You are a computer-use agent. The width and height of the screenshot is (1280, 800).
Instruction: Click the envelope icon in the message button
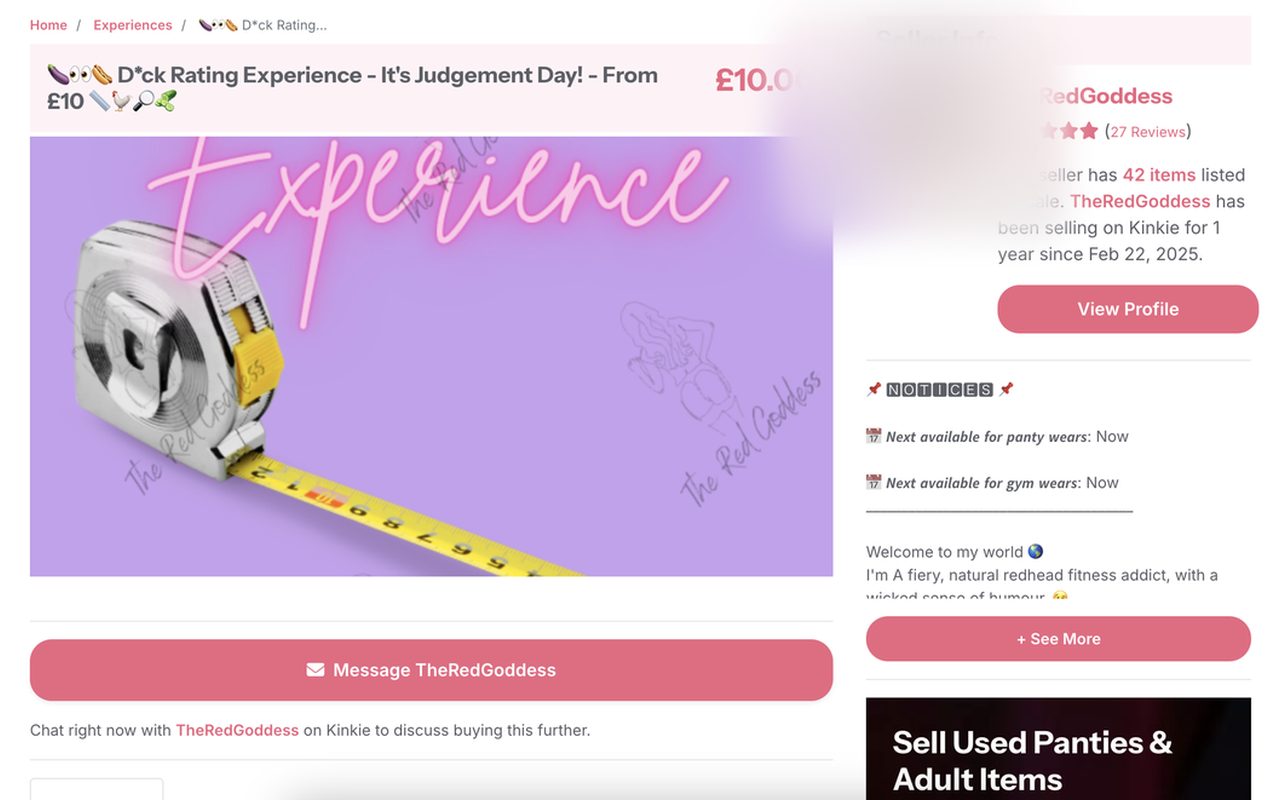pyautogui.click(x=315, y=670)
